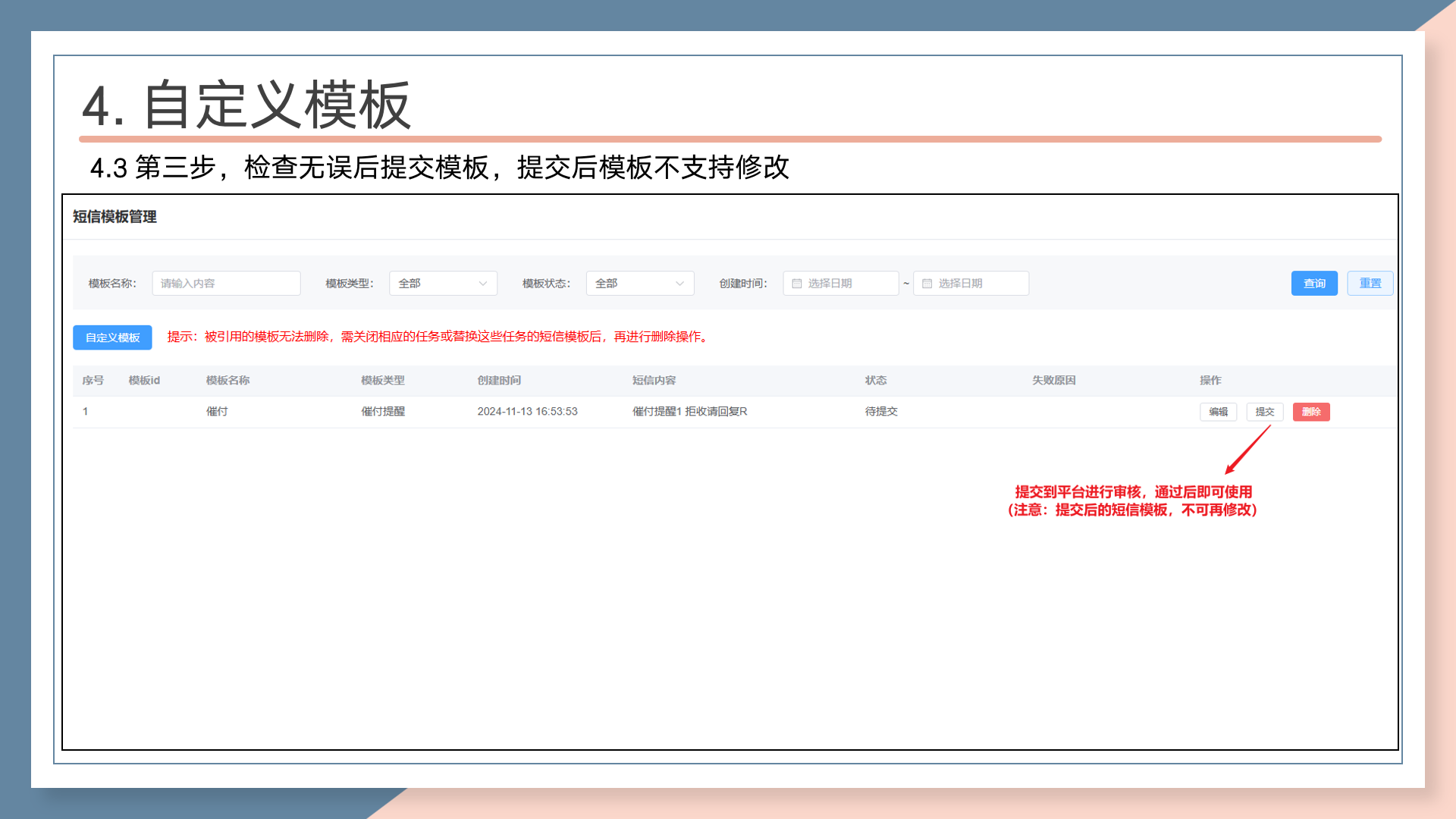The width and height of the screenshot is (1456, 819).
Task: Submit the 催付 template with 提交
Action: (1264, 412)
